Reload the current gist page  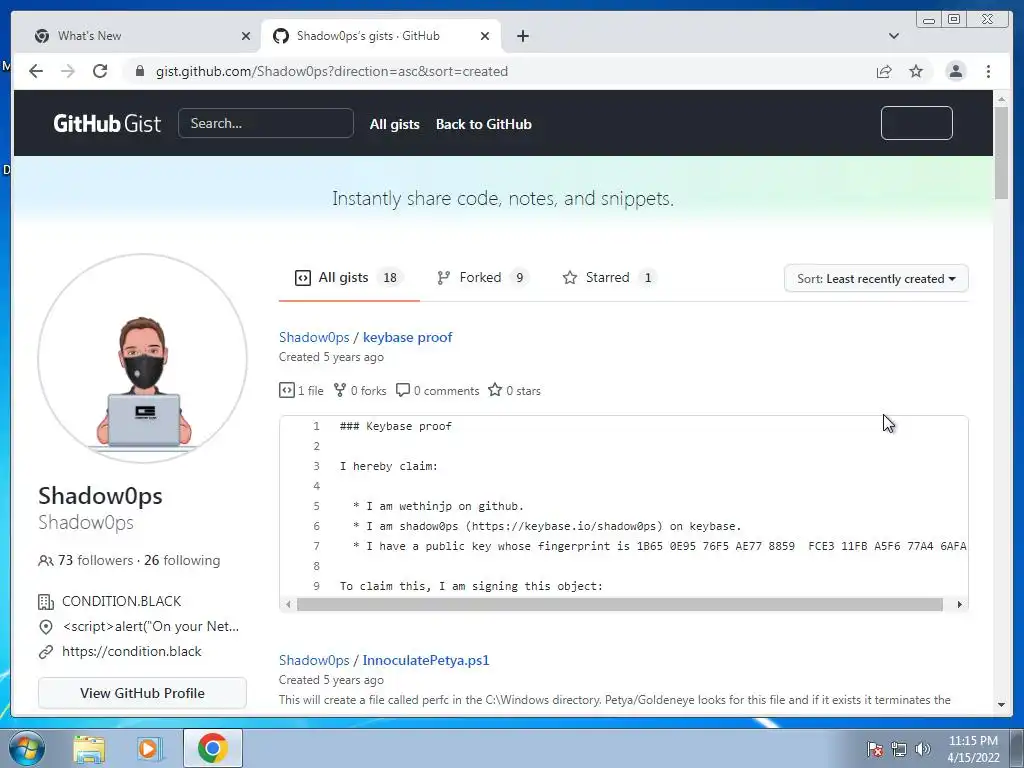click(x=100, y=71)
